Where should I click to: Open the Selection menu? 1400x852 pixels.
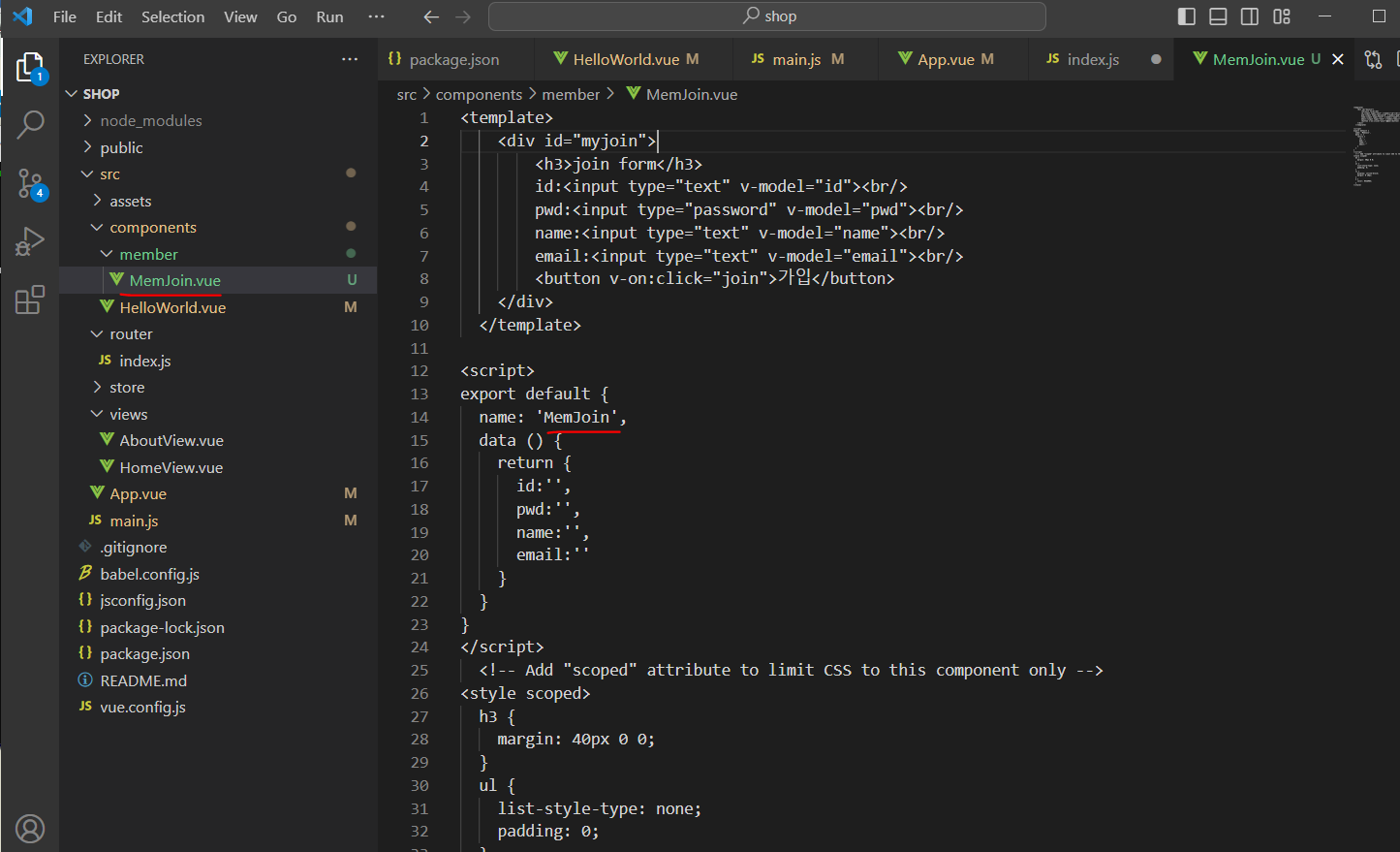173,16
